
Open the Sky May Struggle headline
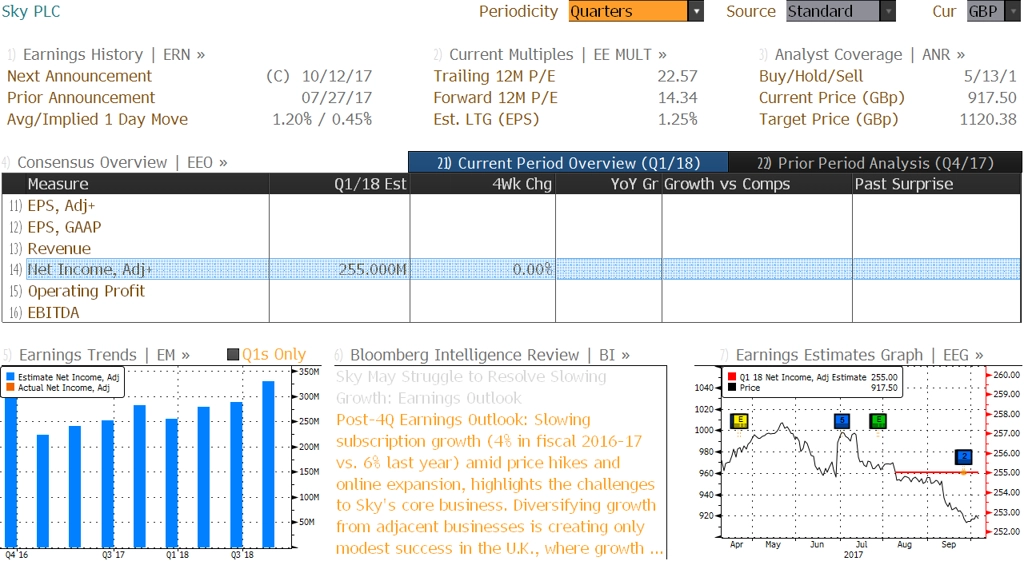click(471, 387)
